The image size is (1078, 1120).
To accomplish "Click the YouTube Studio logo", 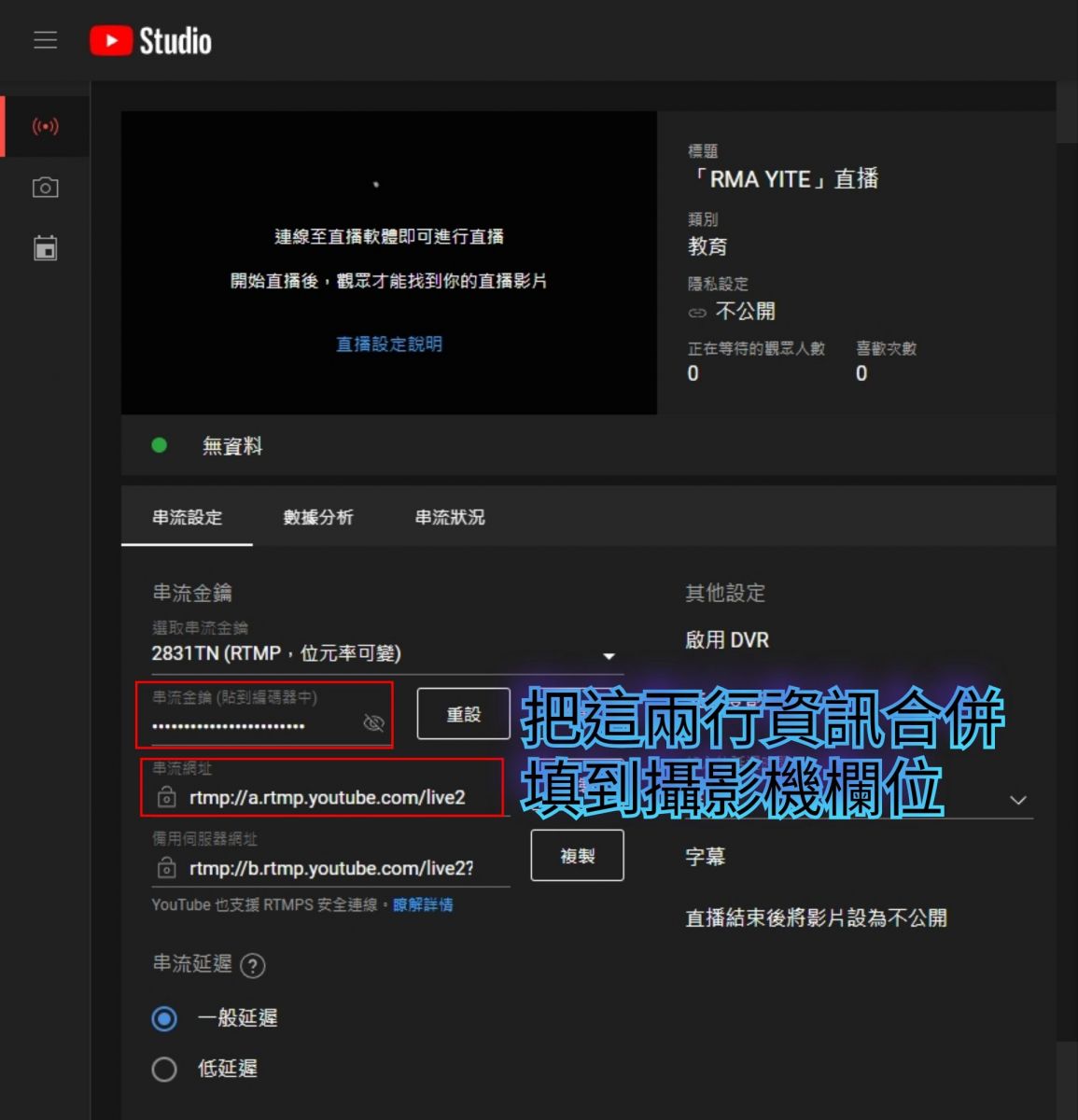I will tap(150, 41).
